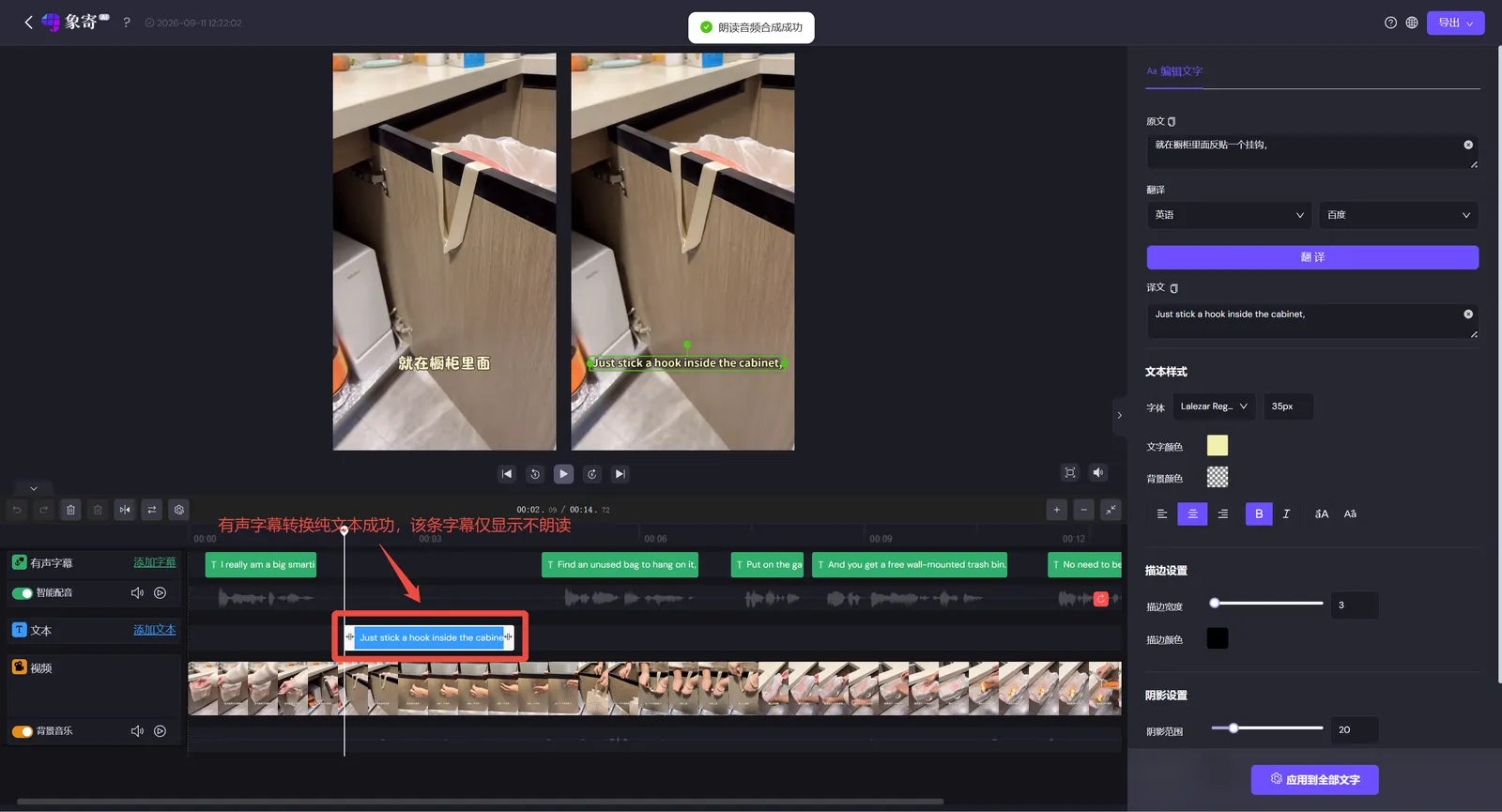Open the 文字颜色 yellow color swatch

[x=1218, y=446]
